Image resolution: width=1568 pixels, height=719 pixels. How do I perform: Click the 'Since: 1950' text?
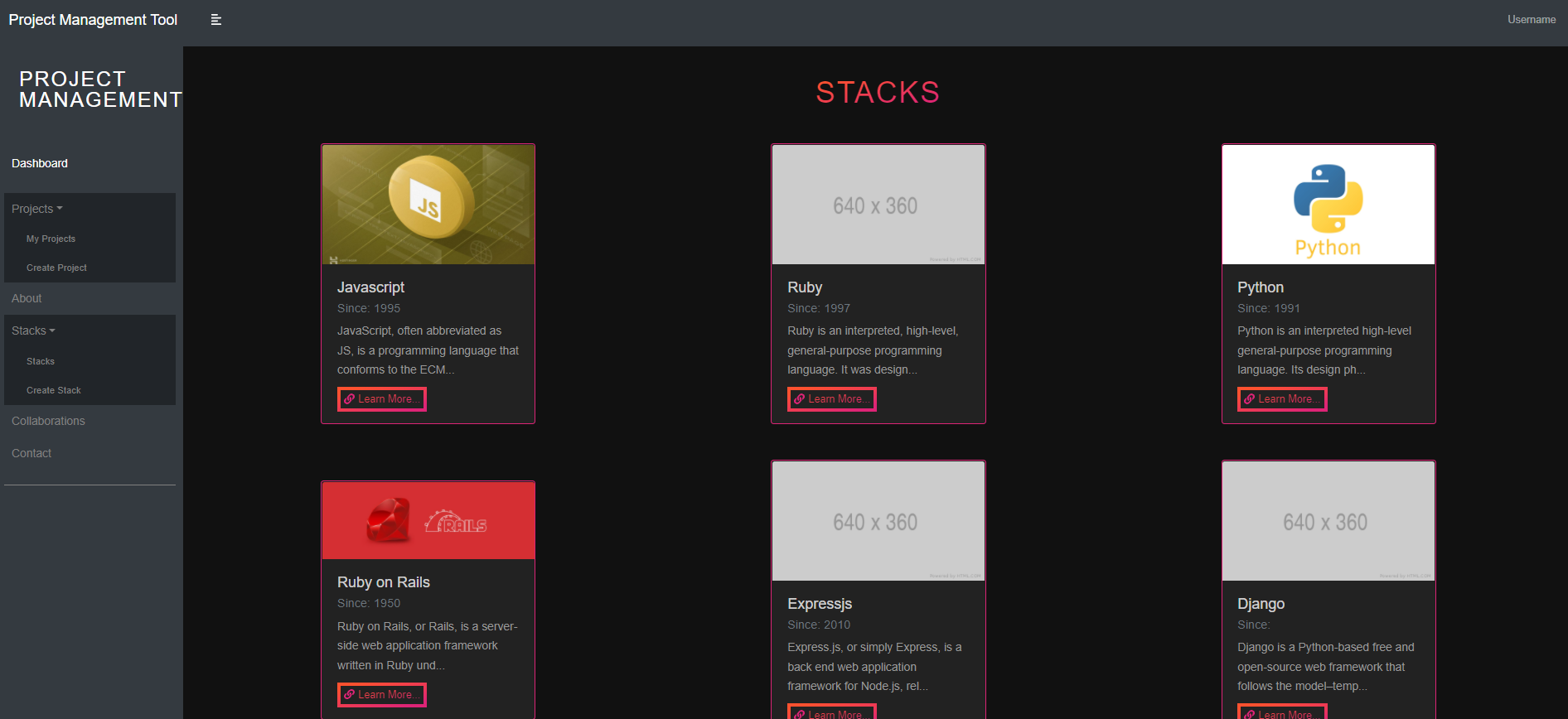point(369,603)
